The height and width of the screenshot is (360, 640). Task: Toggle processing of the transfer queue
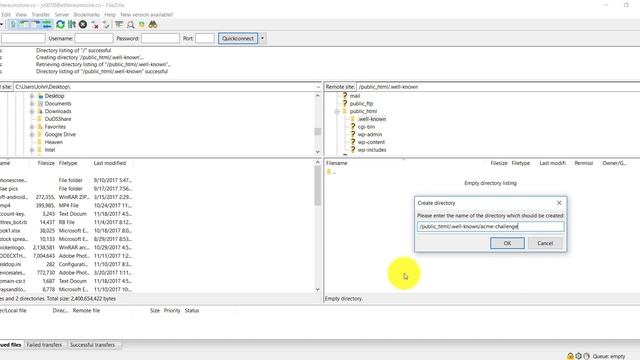pyautogui.click(x=72, y=24)
